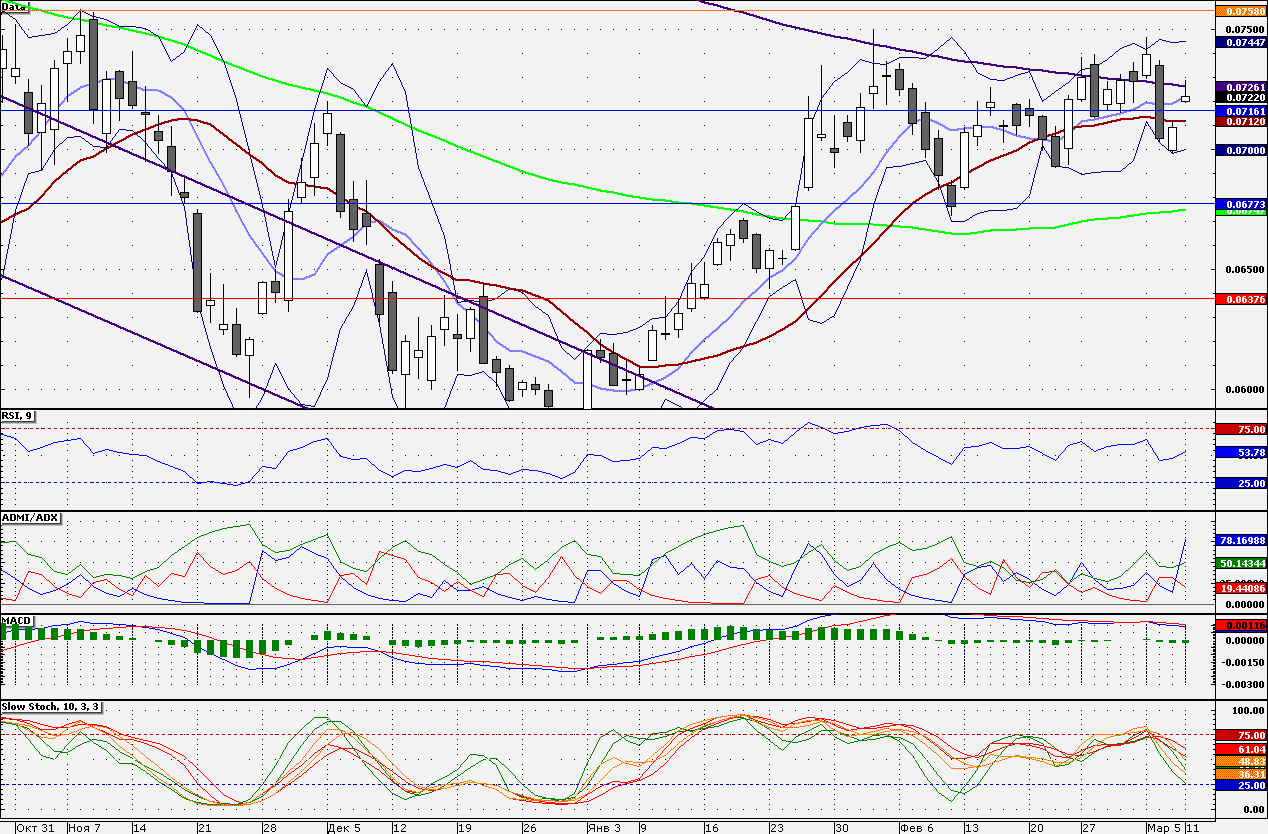Select the red 0.06376 price level tag

[1241, 298]
